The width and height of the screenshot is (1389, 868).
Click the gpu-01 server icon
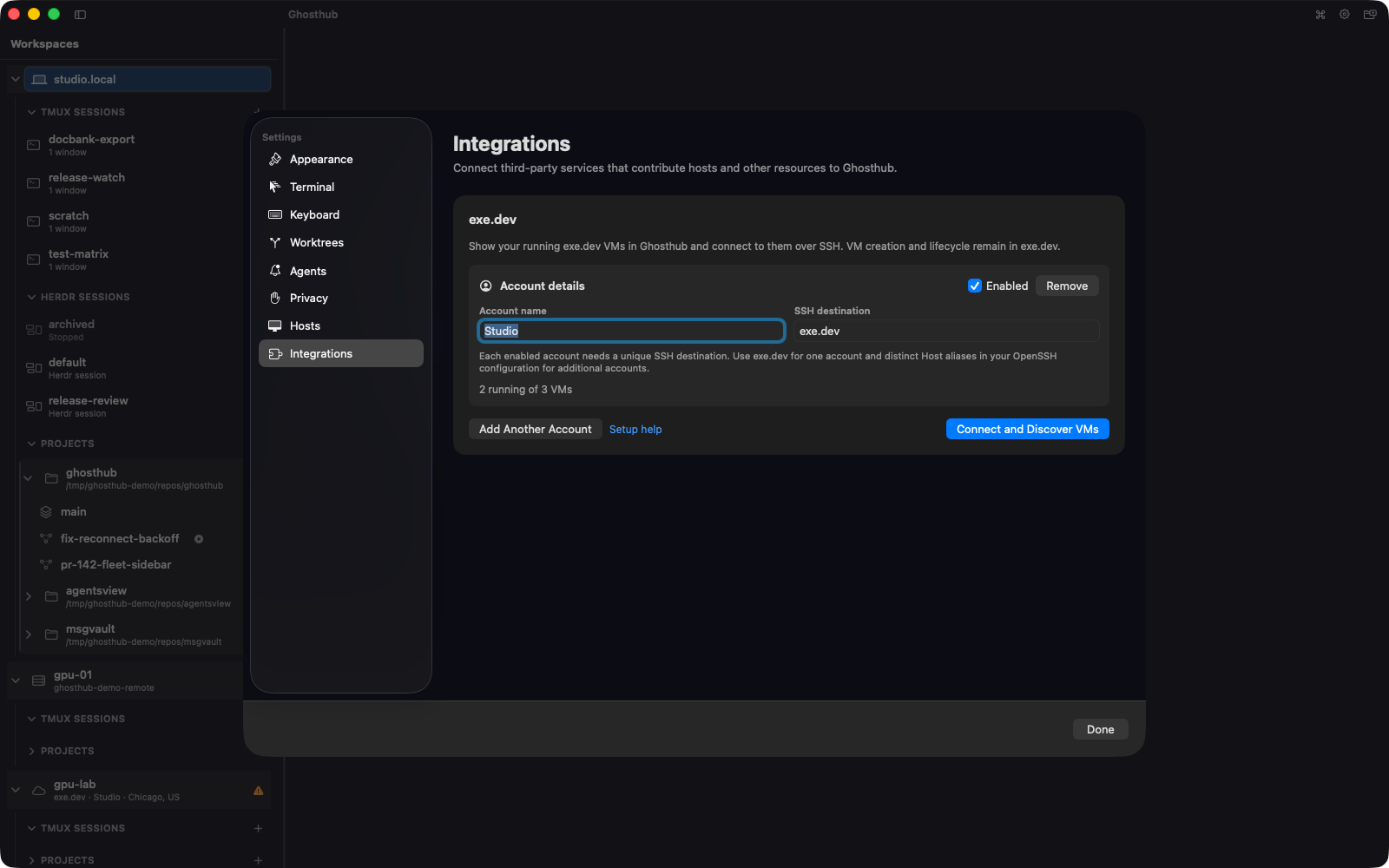(x=39, y=681)
